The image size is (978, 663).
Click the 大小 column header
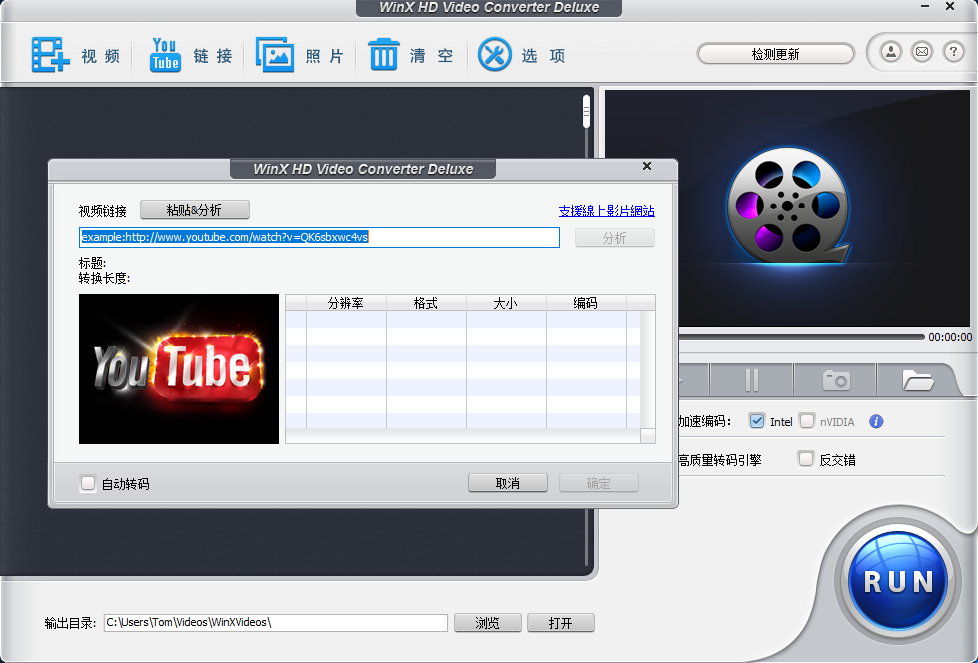click(506, 303)
